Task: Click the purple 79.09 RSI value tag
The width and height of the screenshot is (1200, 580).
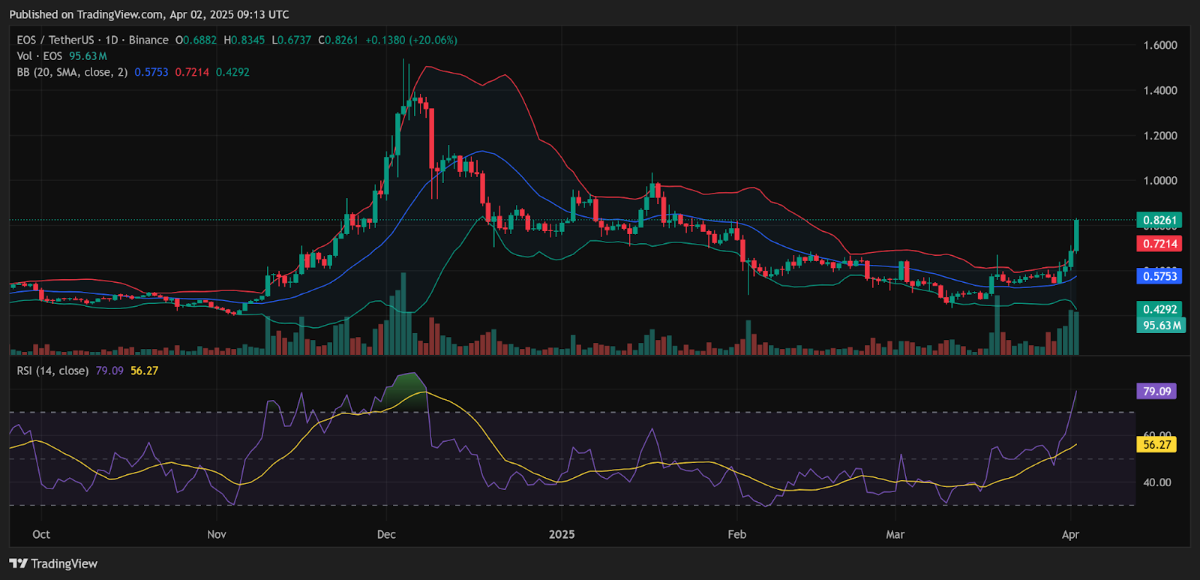Action: point(1160,390)
